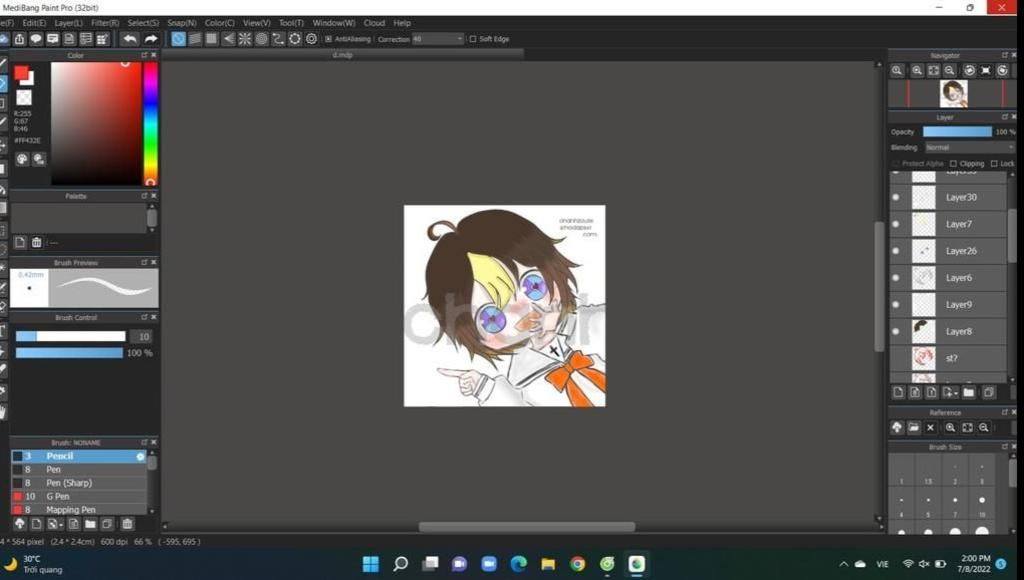Click the export/share toolbar icon
The image size is (1024, 580).
tap(20, 39)
